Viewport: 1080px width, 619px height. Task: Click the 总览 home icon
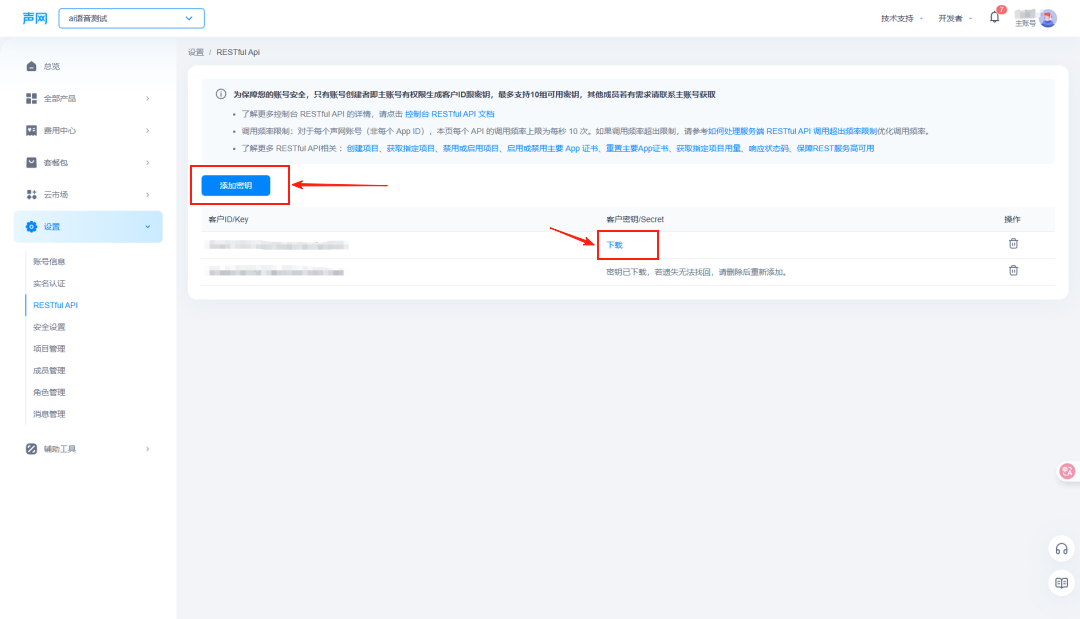[31, 66]
